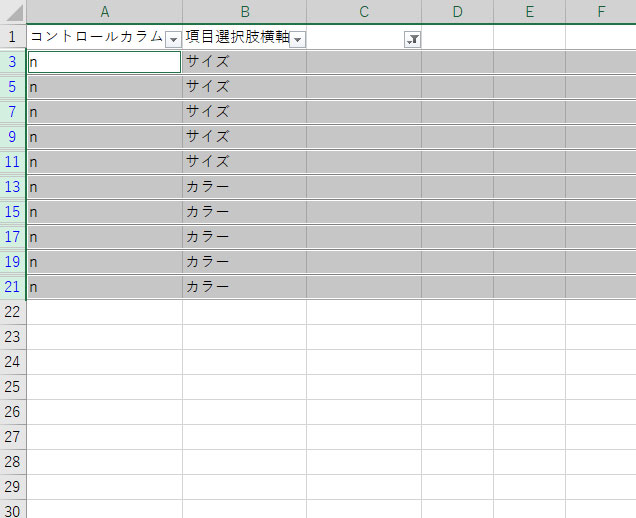
Task: Select column F header
Action: [600, 11]
